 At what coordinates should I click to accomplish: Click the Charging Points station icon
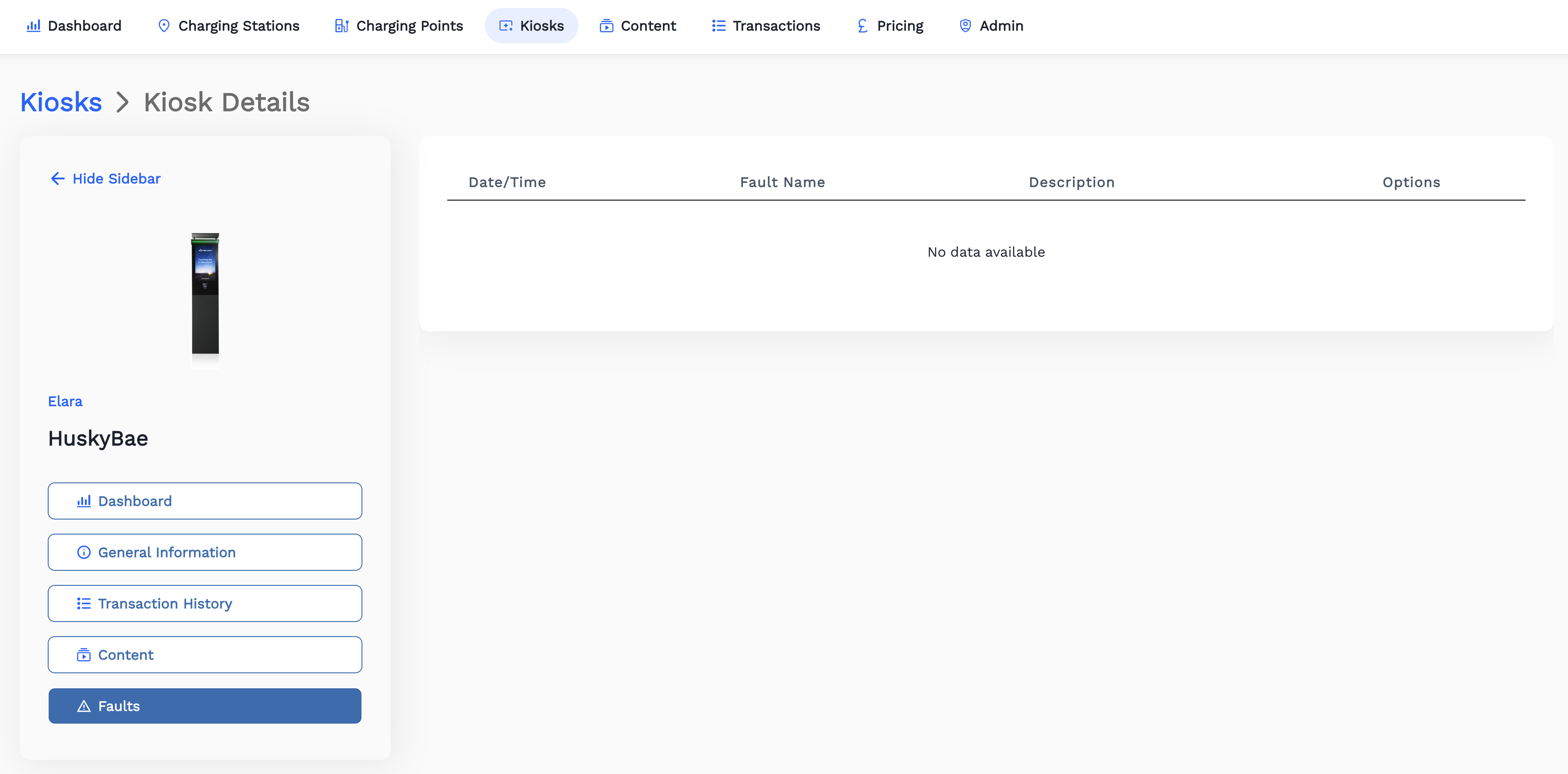[342, 26]
